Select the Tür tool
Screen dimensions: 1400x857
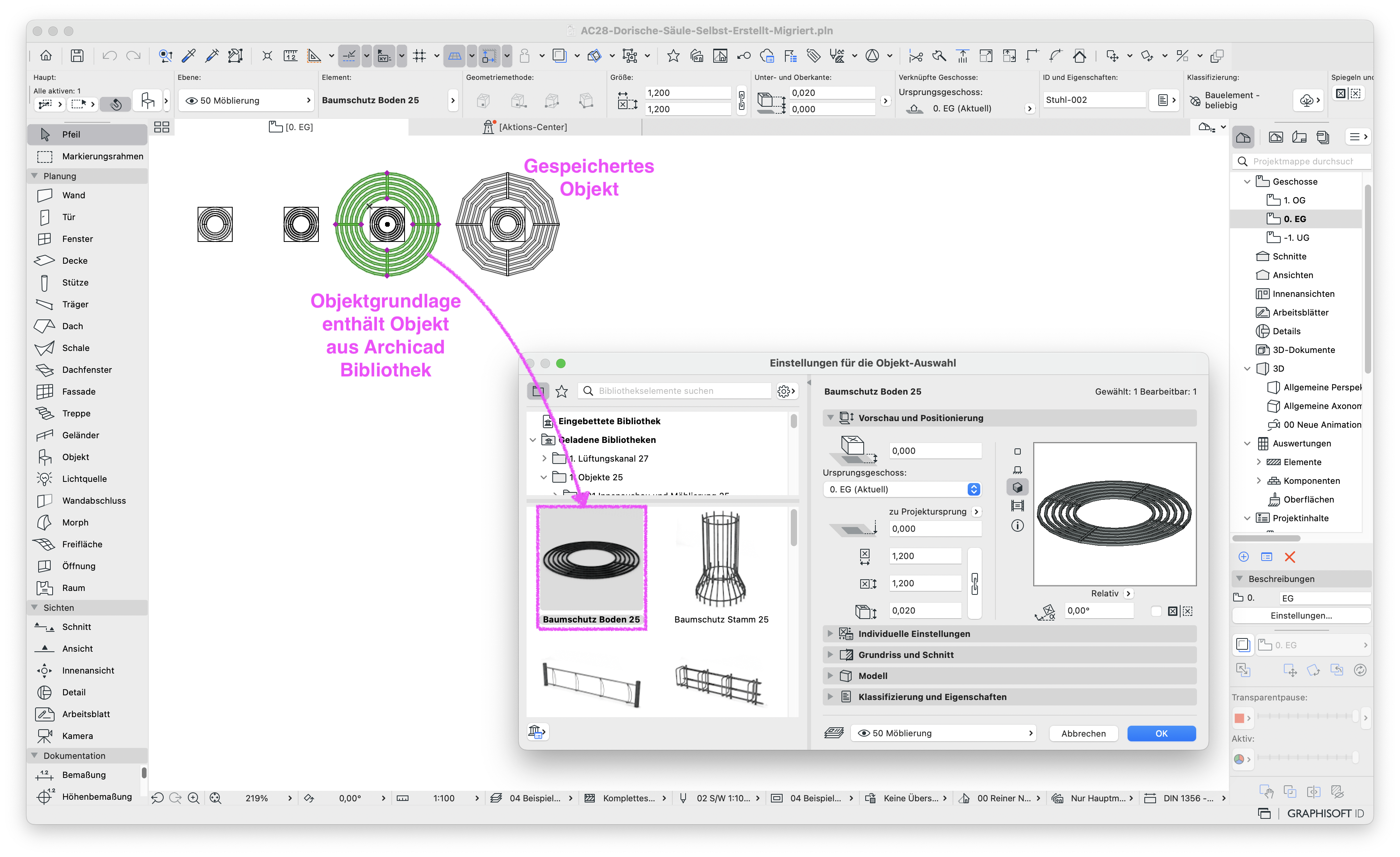click(x=87, y=217)
